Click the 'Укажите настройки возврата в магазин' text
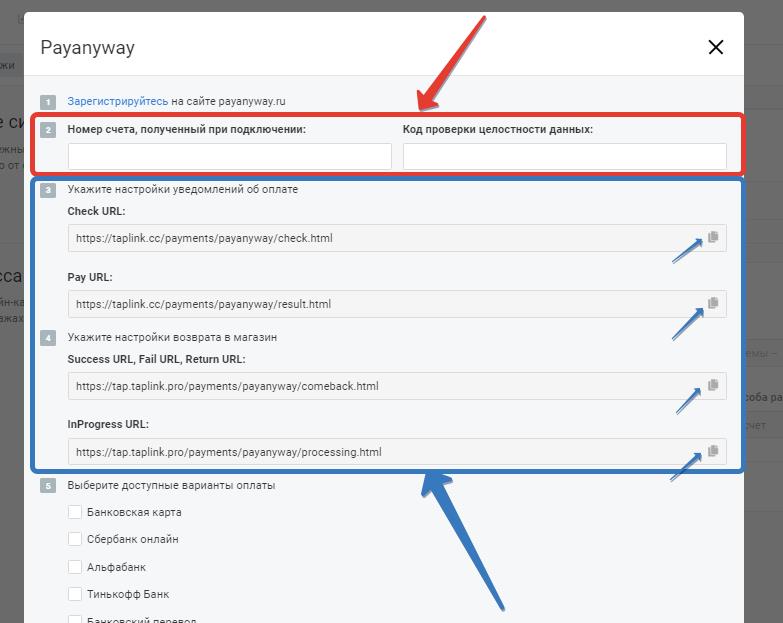The image size is (783, 623). point(172,337)
